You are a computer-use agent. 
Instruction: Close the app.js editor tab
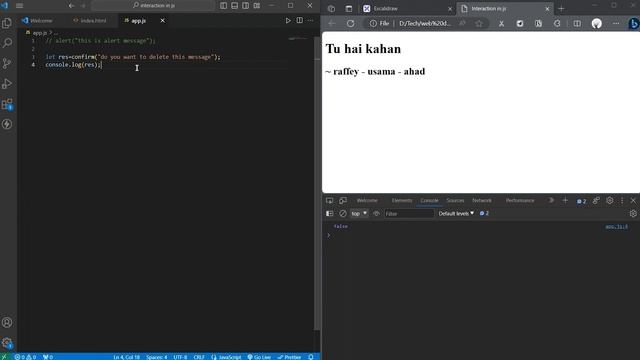[162, 20]
